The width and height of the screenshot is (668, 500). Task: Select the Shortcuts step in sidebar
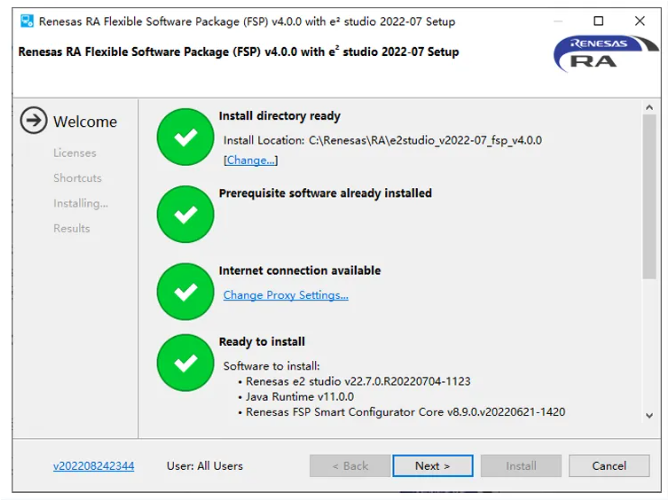78,178
